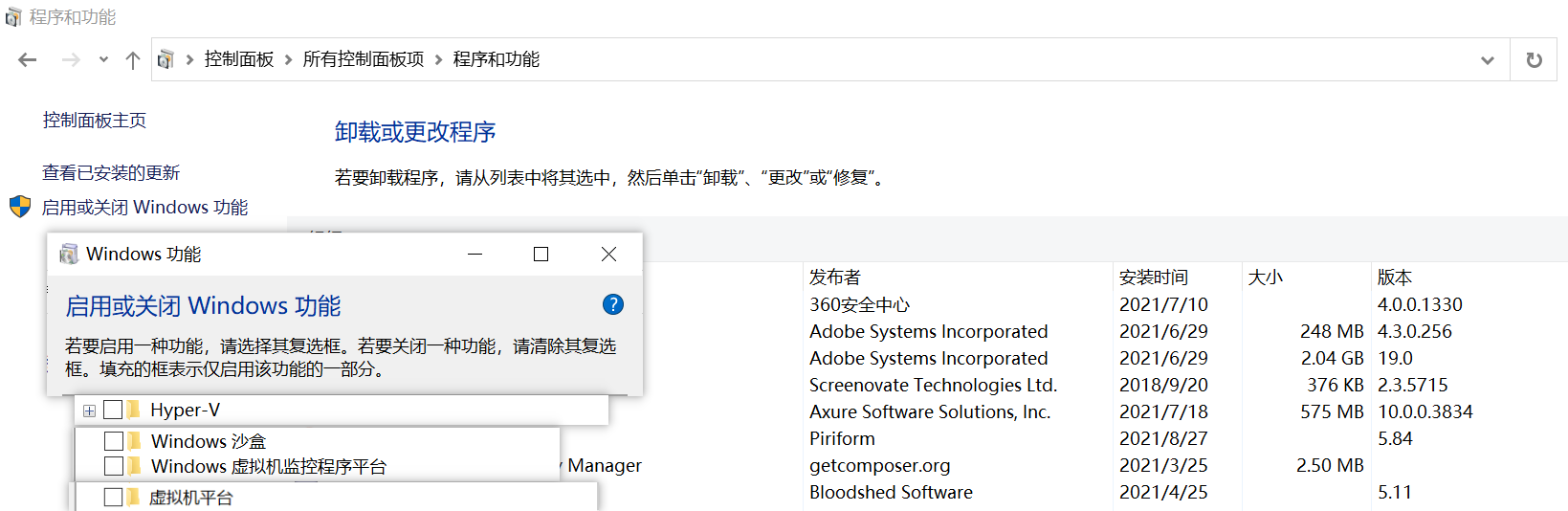Expand the chevron after 所有控制面板项

coord(438,59)
